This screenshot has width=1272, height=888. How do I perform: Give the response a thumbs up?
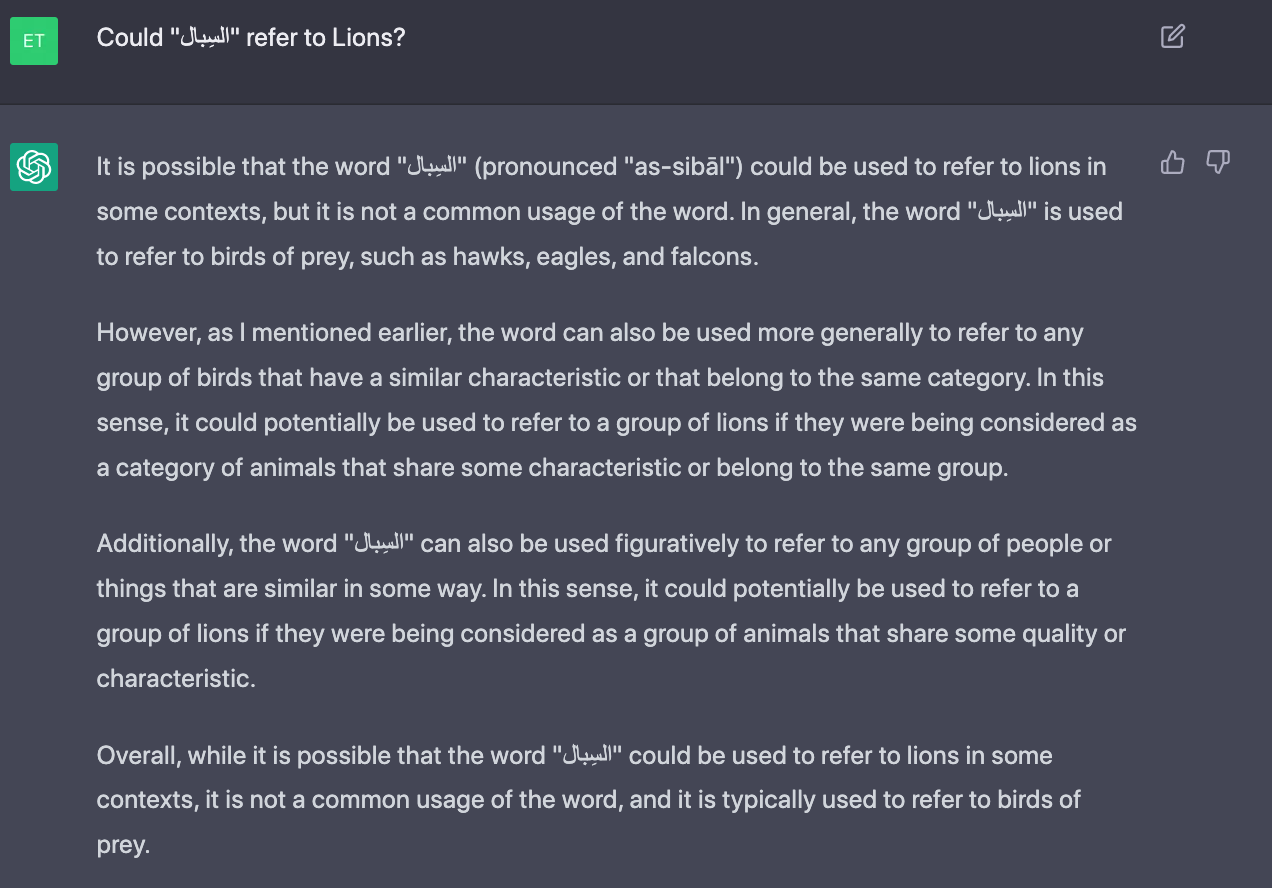coord(1173,162)
